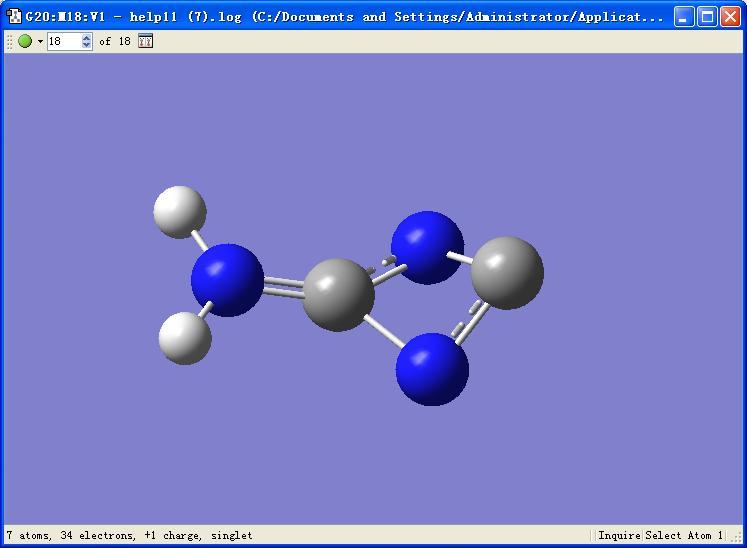747x548 pixels.
Task: Open the multi-frame view icon next to 'of 18'
Action: pos(145,41)
